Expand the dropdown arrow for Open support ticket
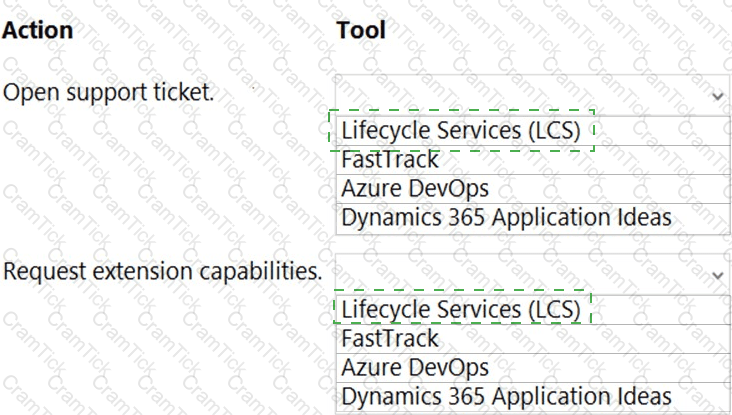The image size is (732, 415). (717, 95)
